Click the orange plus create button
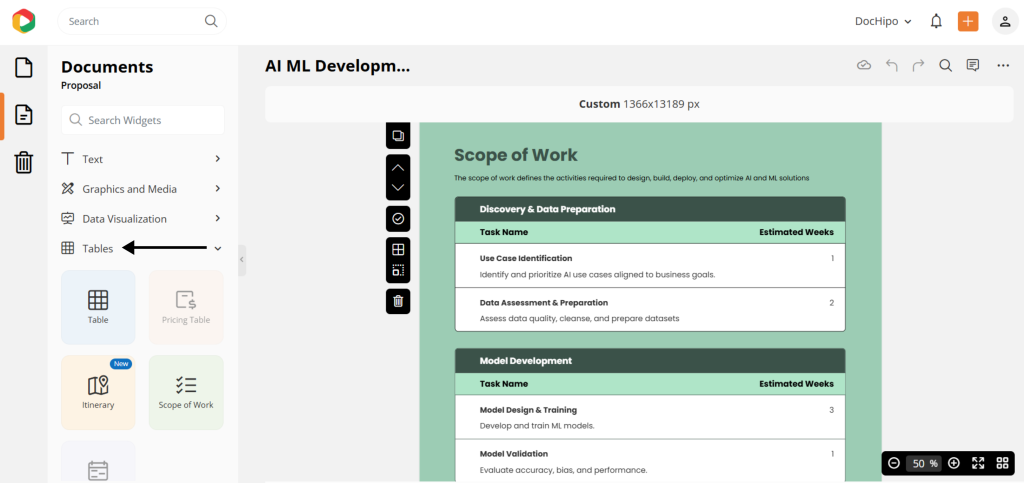1024x483 pixels. click(x=968, y=22)
